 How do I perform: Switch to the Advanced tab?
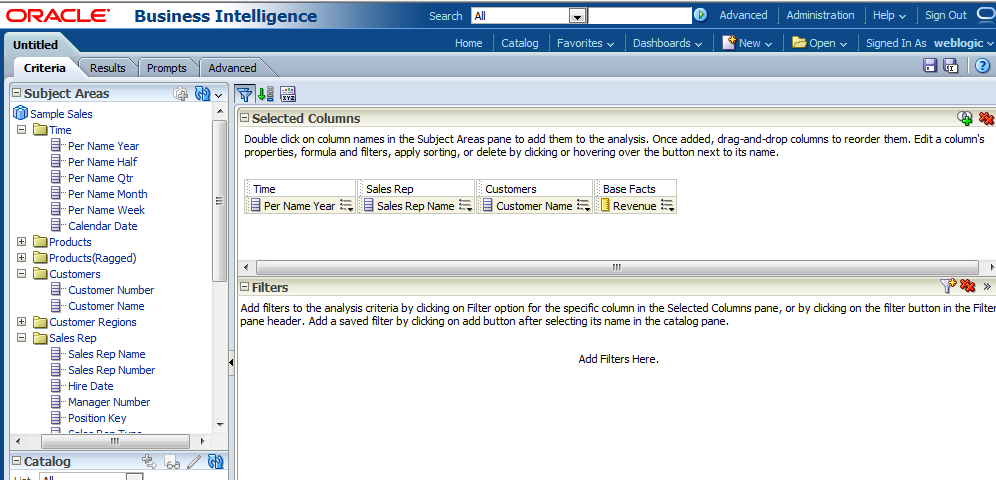pos(232,67)
